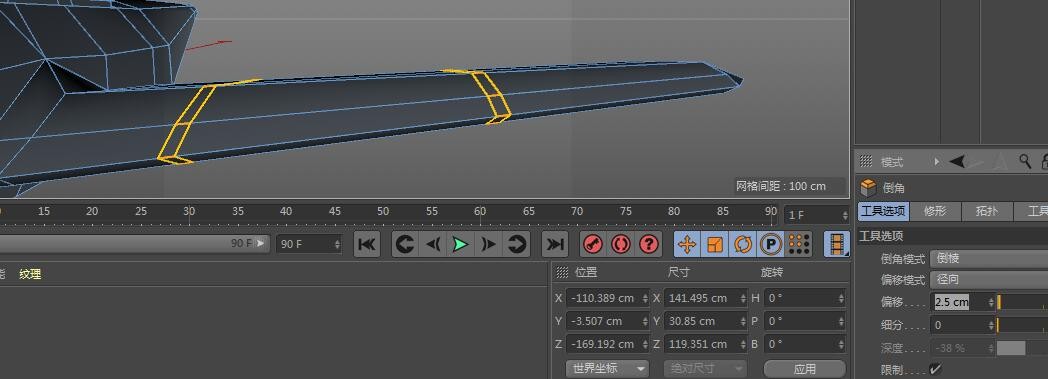
Task: Switch to the 修形 tab
Action: [935, 212]
